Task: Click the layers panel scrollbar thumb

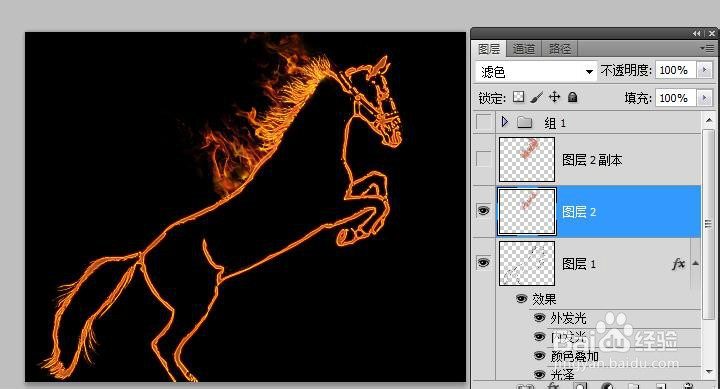Action: click(709, 224)
